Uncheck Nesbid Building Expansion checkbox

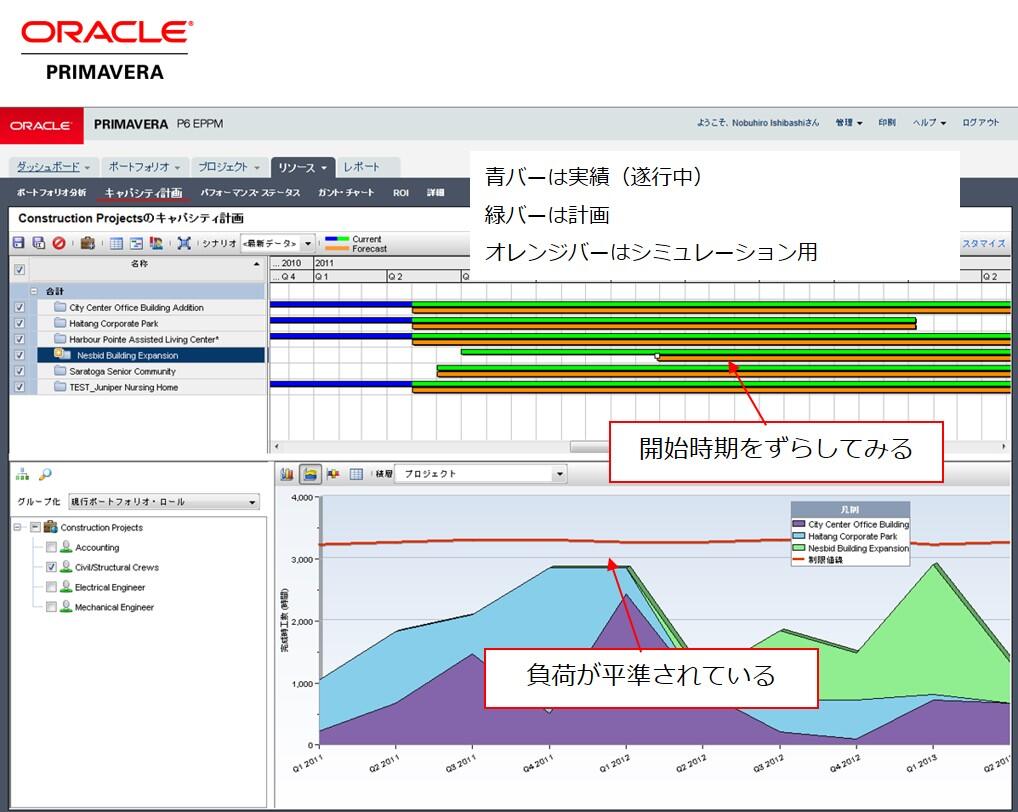click(19, 356)
